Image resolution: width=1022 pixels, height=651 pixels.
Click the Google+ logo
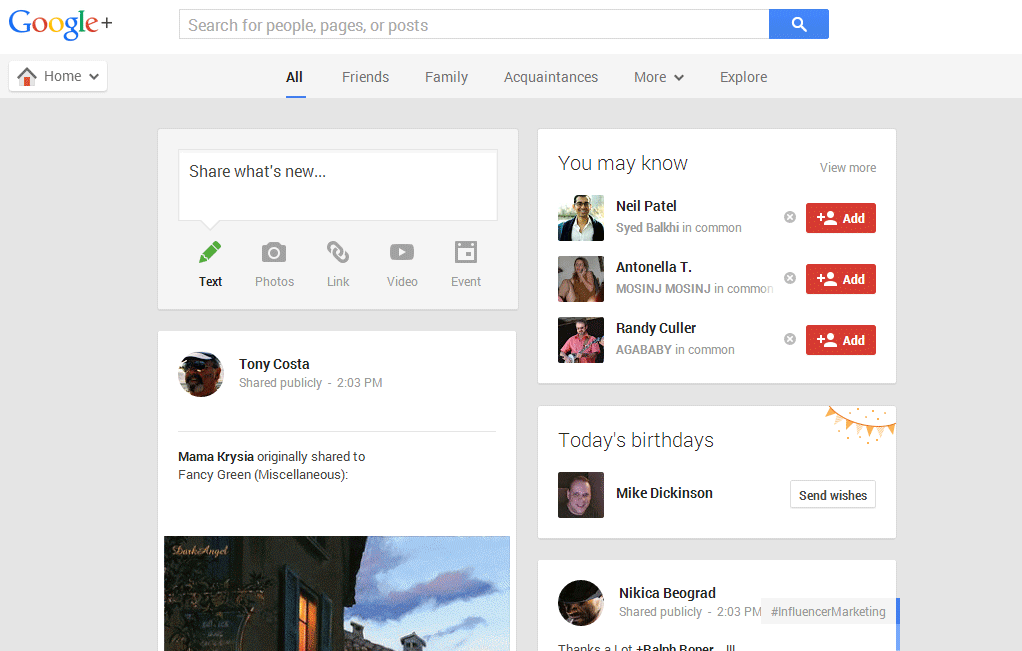pos(60,24)
